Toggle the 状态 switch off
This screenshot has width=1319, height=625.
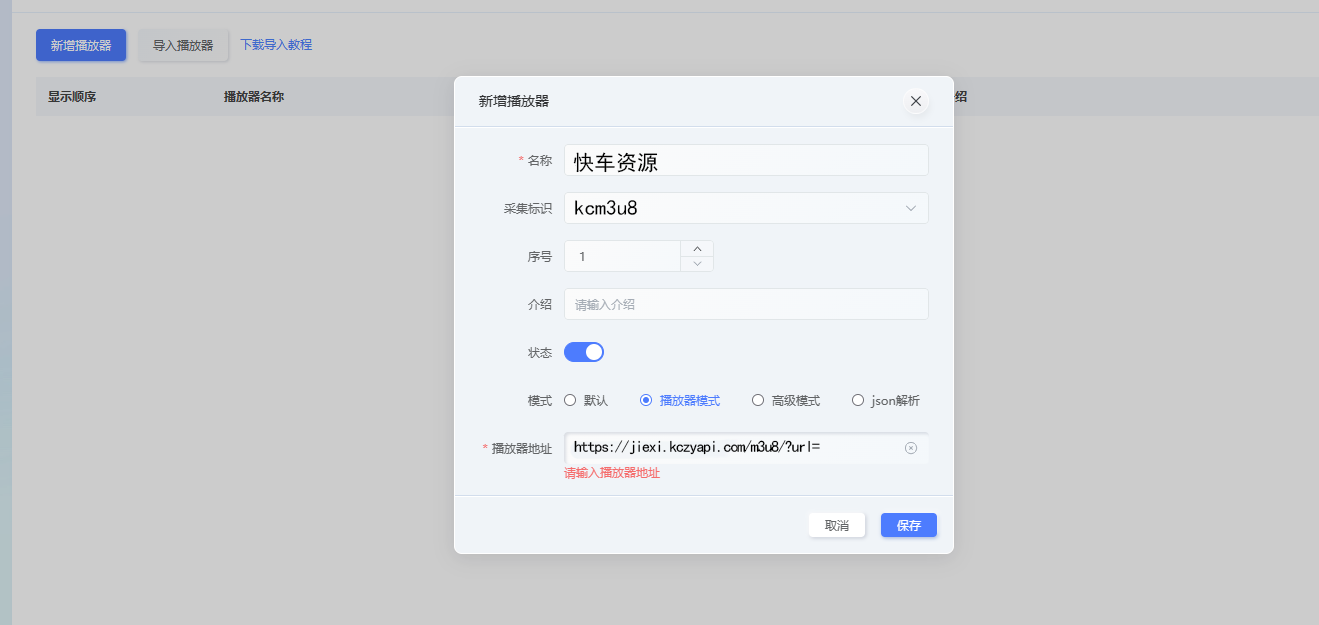[584, 352]
